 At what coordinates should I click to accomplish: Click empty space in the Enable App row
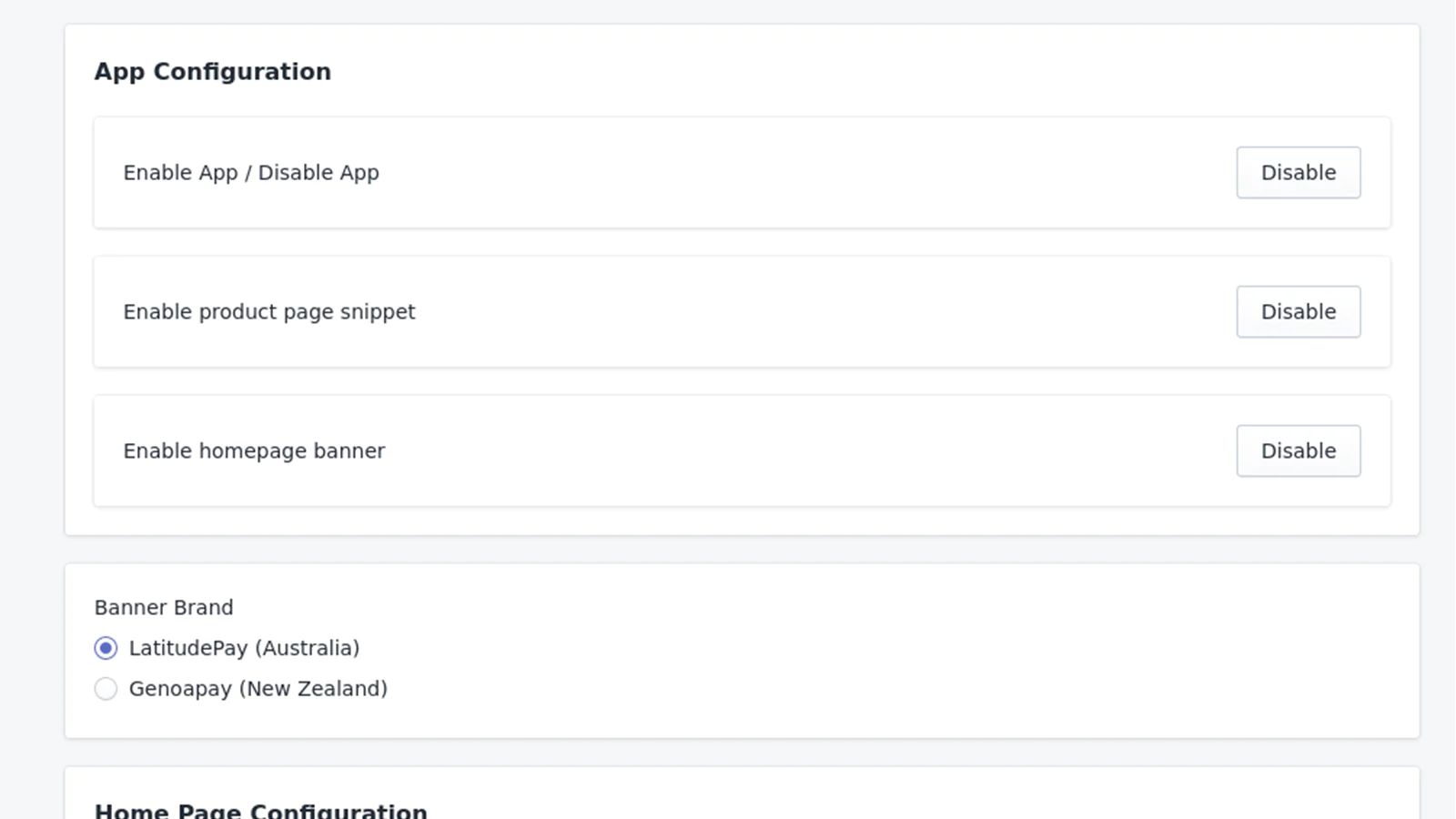(773, 173)
